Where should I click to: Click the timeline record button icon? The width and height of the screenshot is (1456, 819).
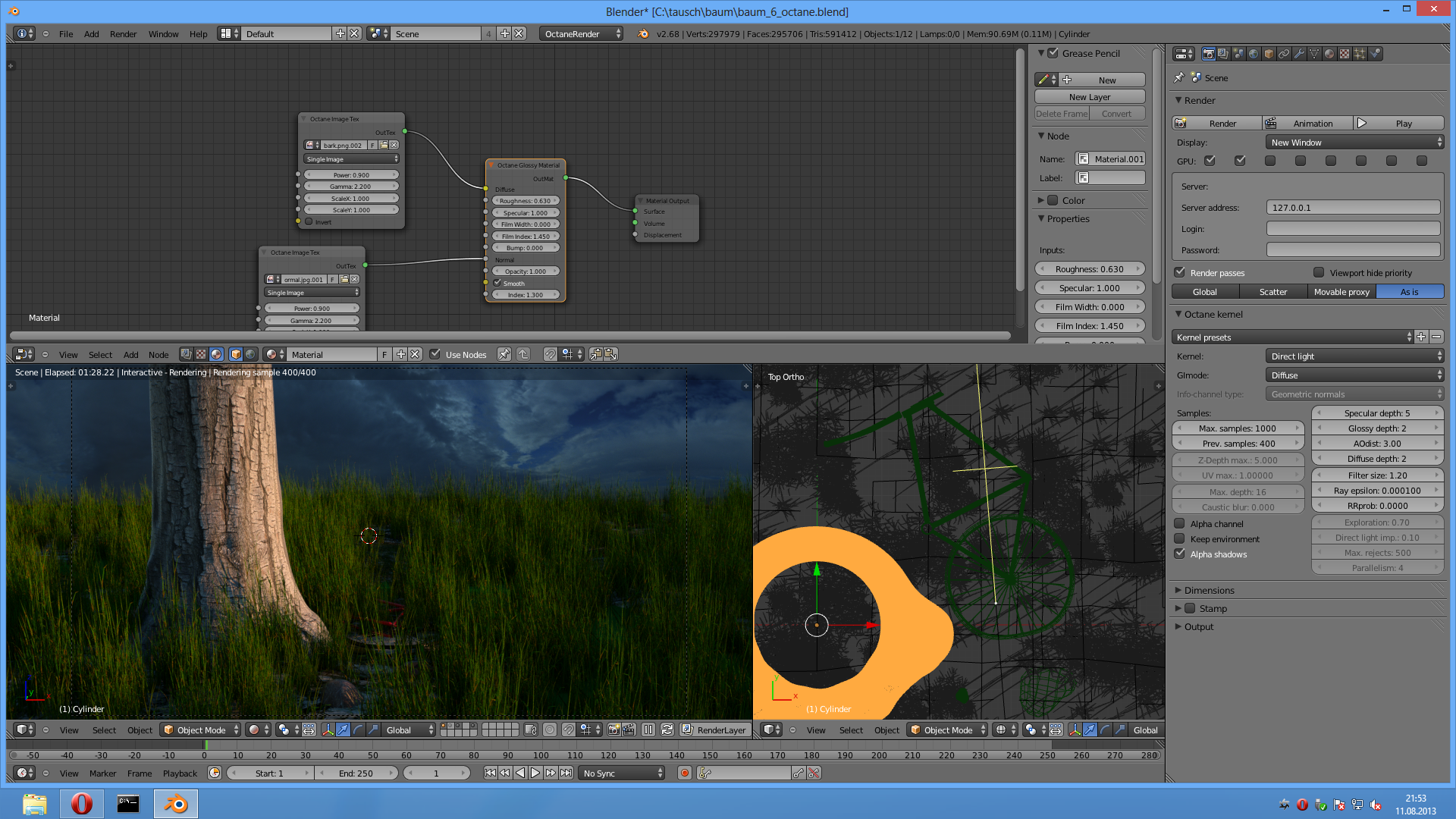685,773
